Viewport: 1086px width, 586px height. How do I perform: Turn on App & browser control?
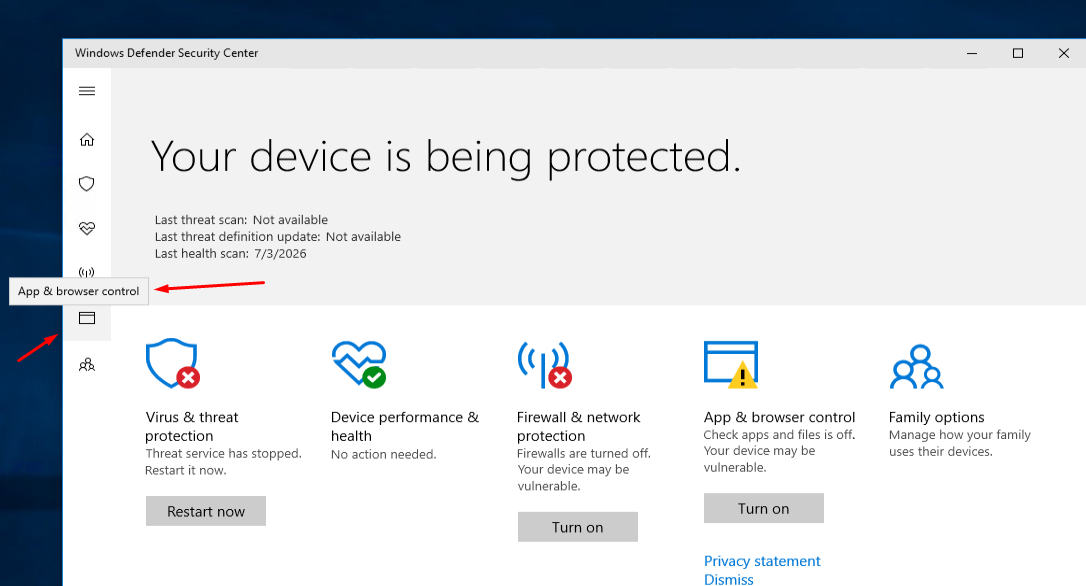click(763, 508)
